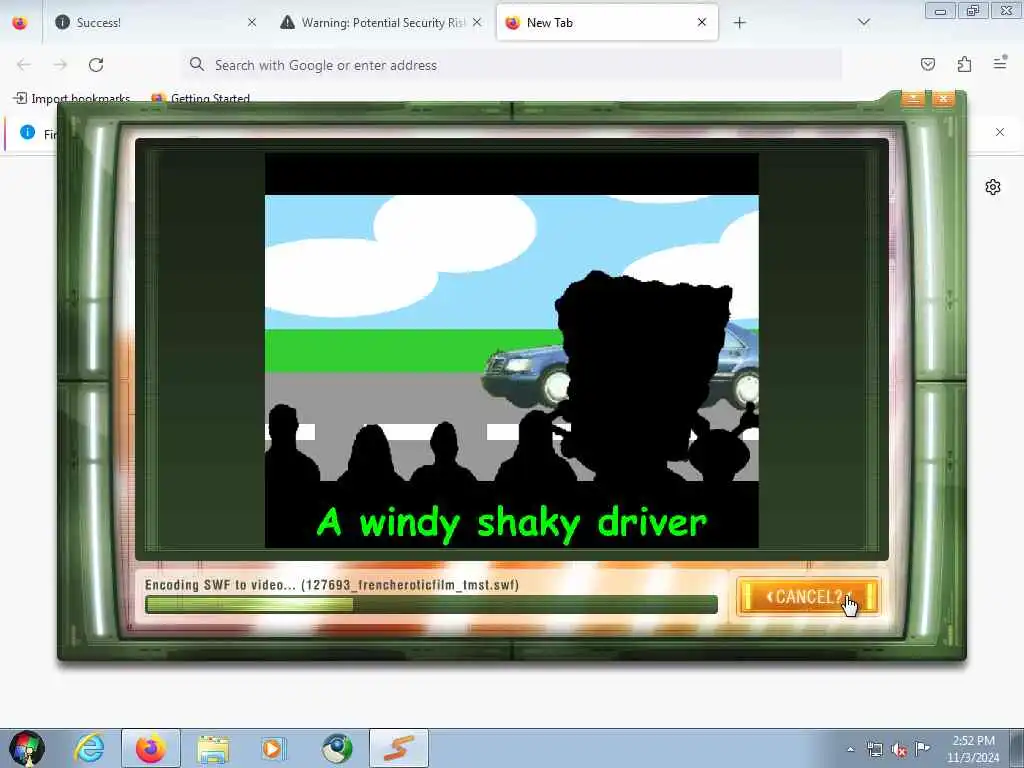Open new tab personalize settings gear

(993, 187)
